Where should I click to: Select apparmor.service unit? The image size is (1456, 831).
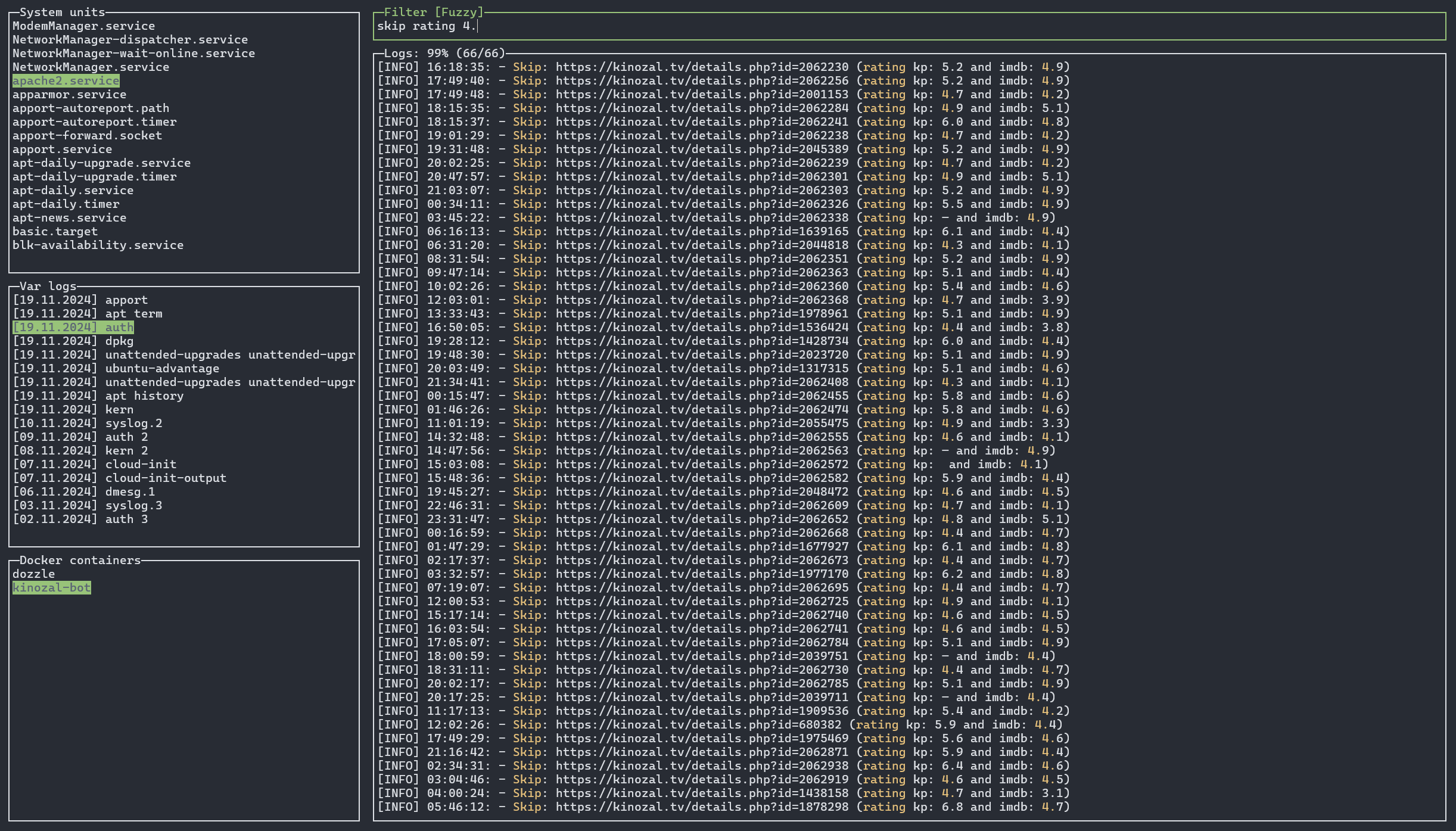click(x=69, y=94)
